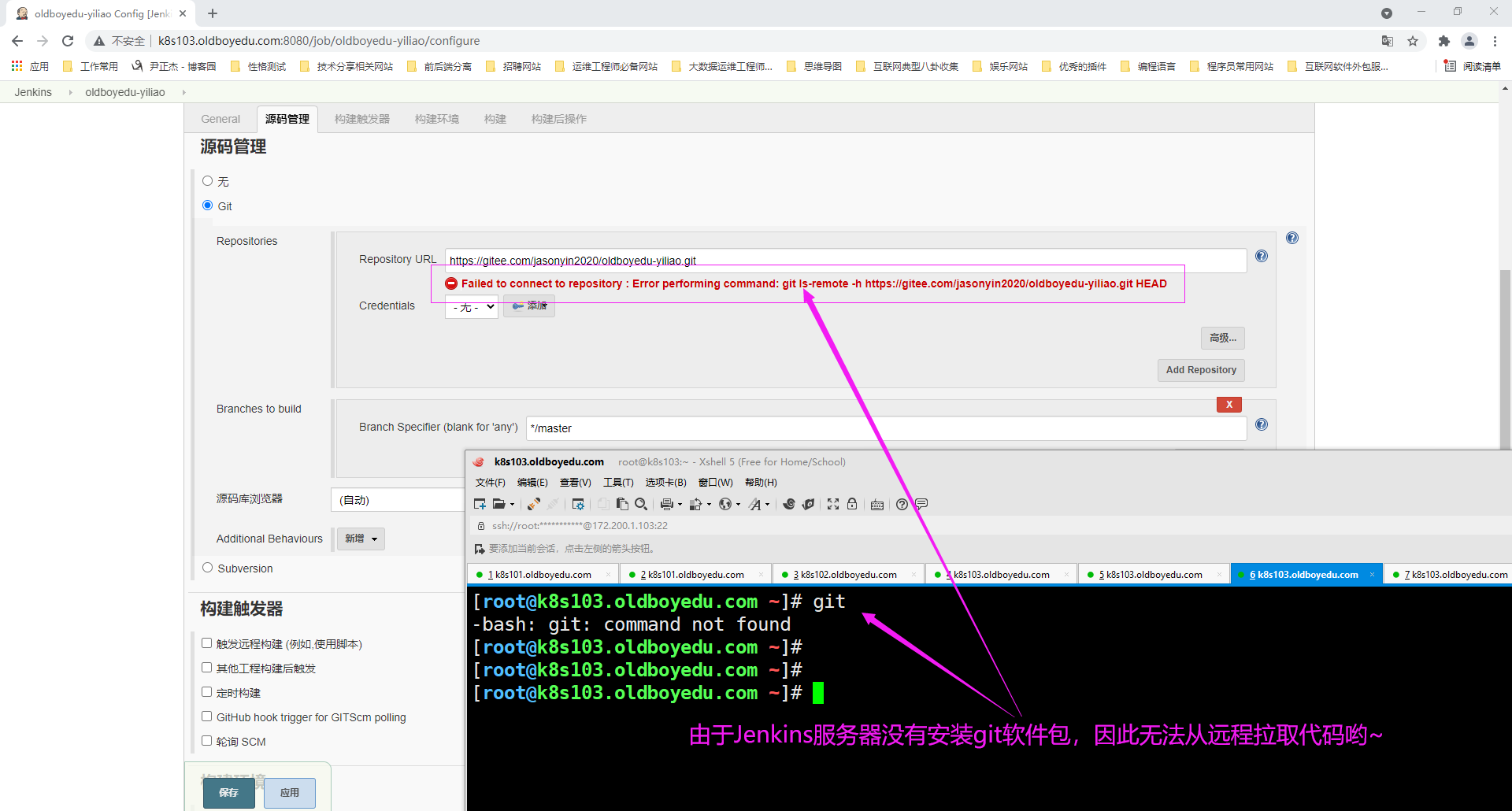This screenshot has height=811, width=1512.
Task: Click the Xshell print icon
Action: point(667,504)
